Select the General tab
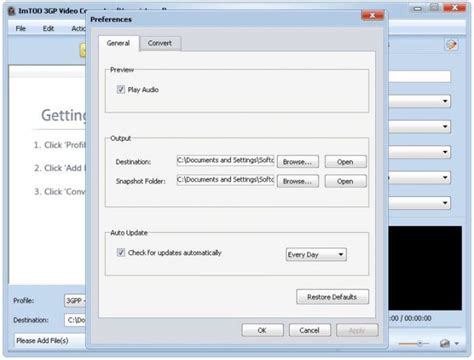 pos(118,43)
